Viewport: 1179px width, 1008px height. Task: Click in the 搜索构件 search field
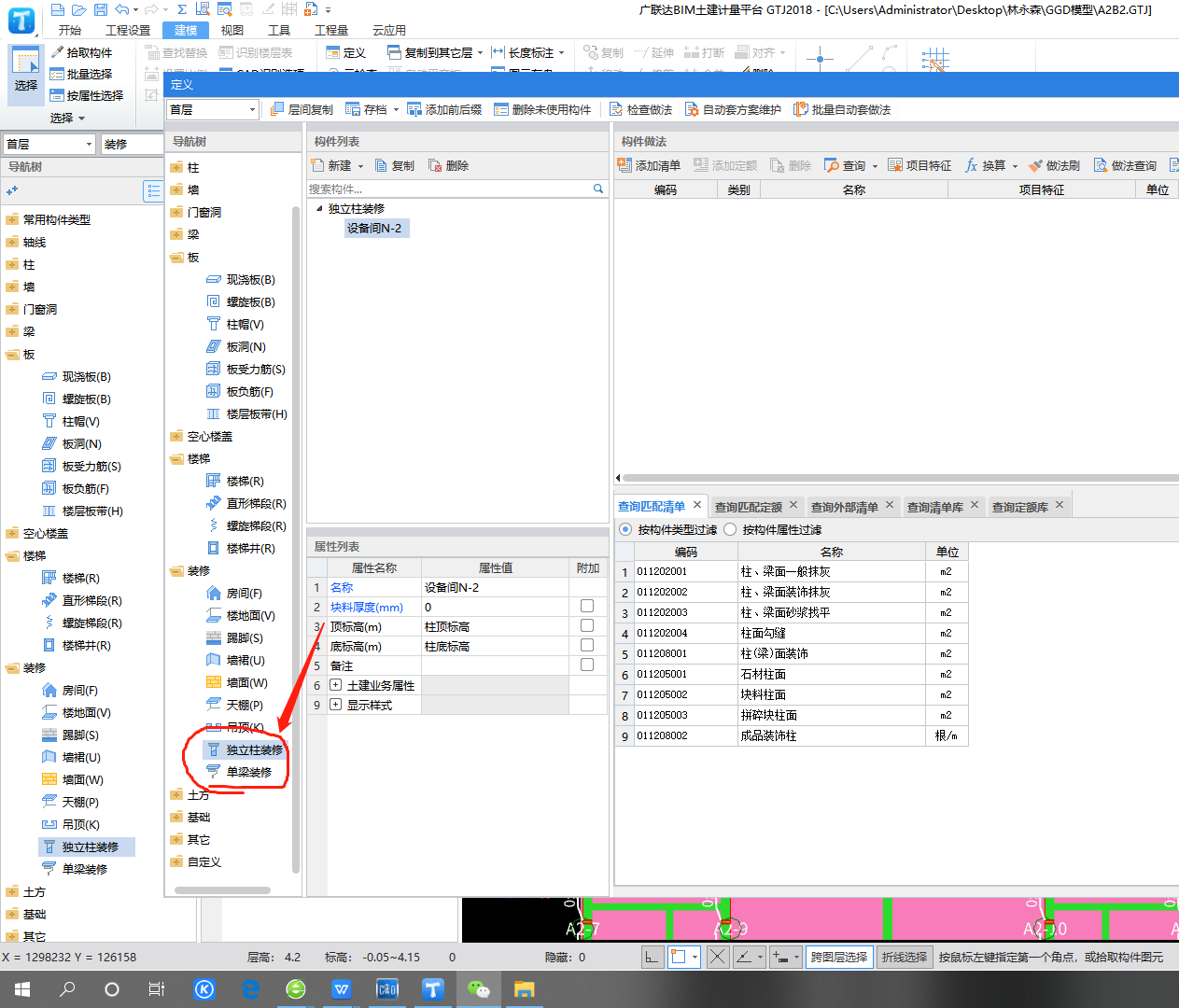pyautogui.click(x=449, y=189)
